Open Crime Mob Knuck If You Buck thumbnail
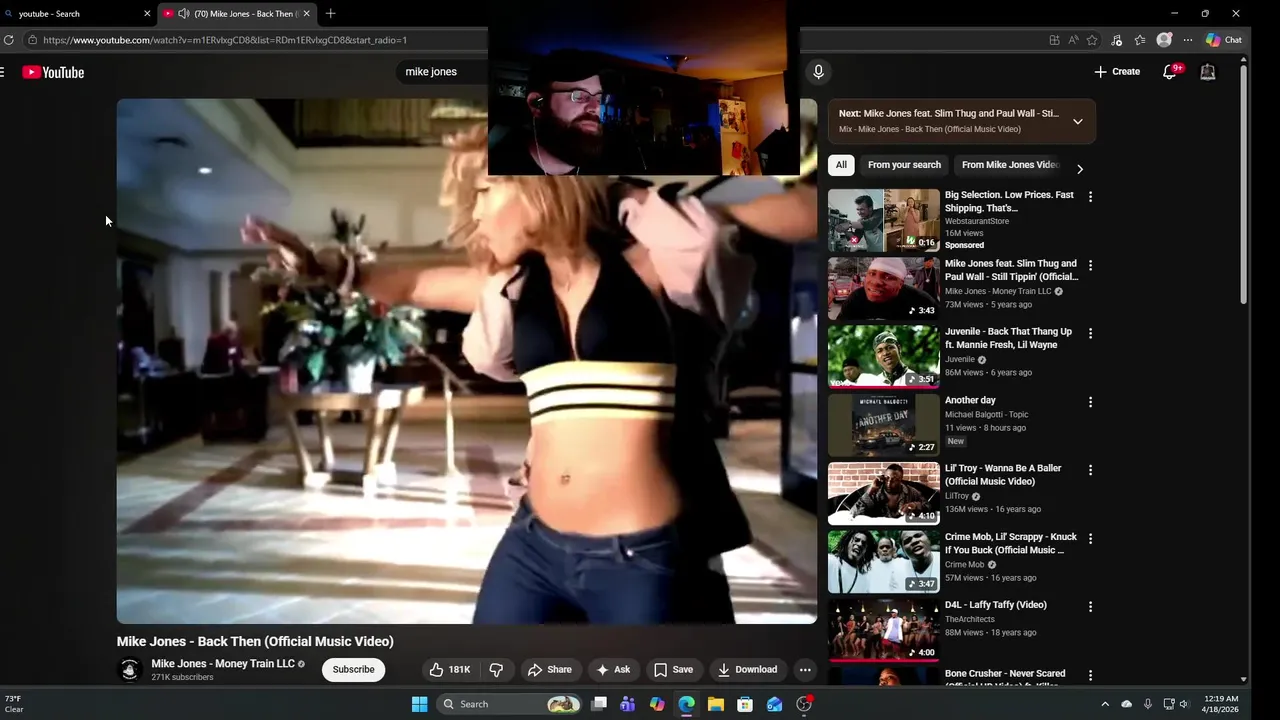Viewport: 1280px width, 720px height. click(884, 562)
